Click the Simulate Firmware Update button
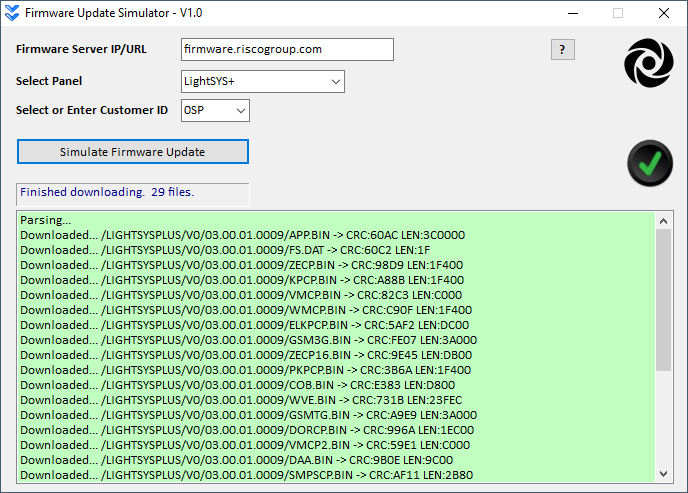 (x=133, y=152)
